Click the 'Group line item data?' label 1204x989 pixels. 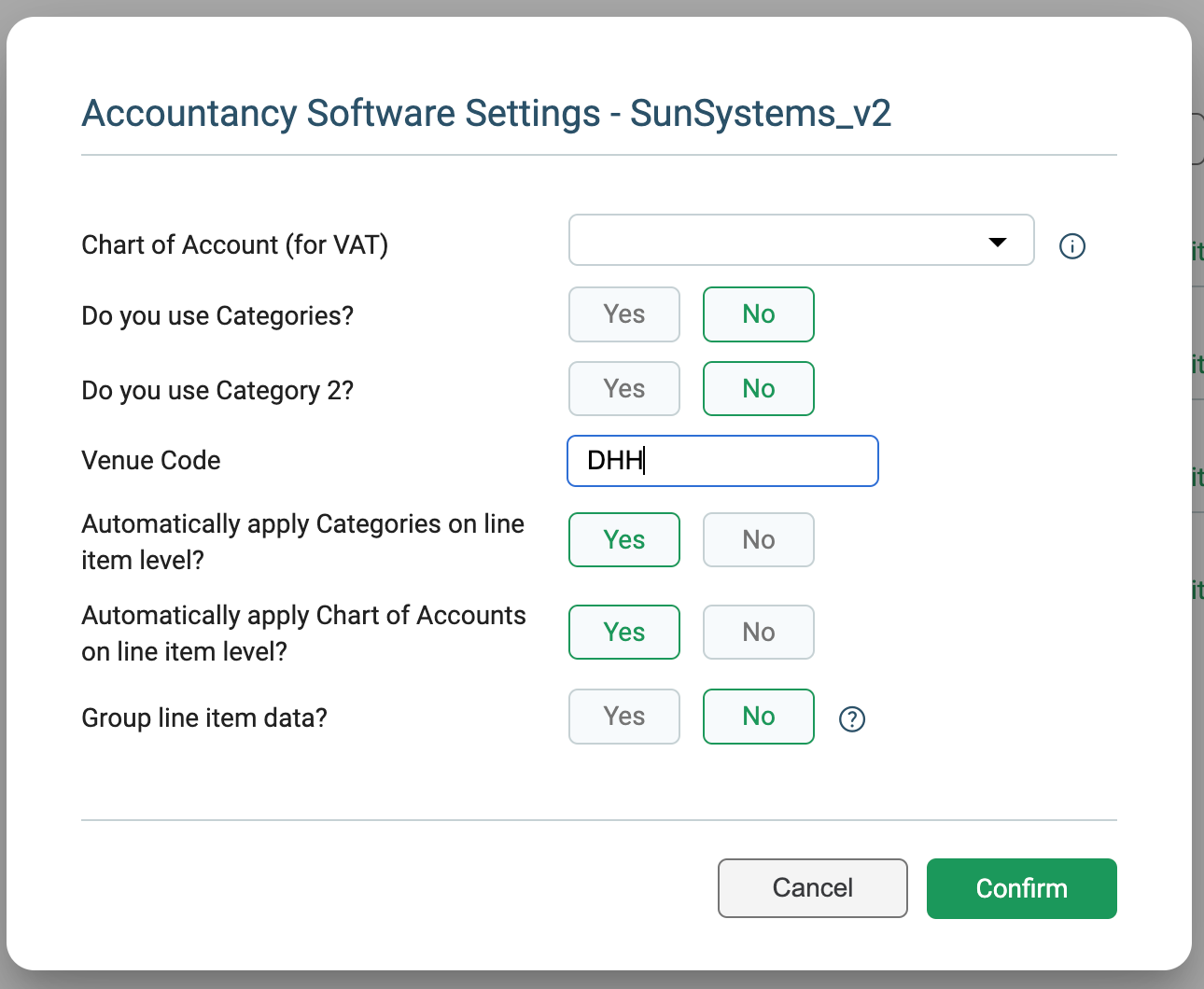[x=204, y=718]
